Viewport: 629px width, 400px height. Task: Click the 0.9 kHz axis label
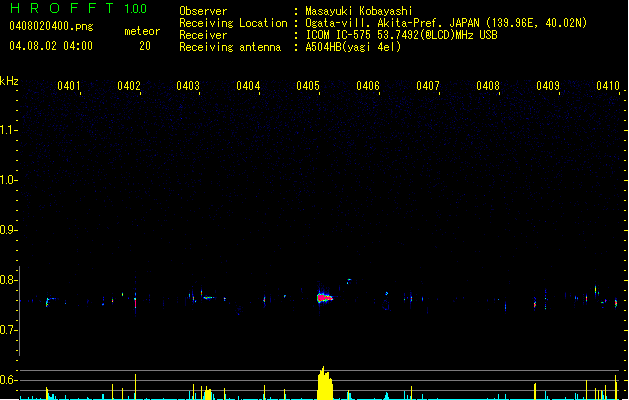[8, 229]
